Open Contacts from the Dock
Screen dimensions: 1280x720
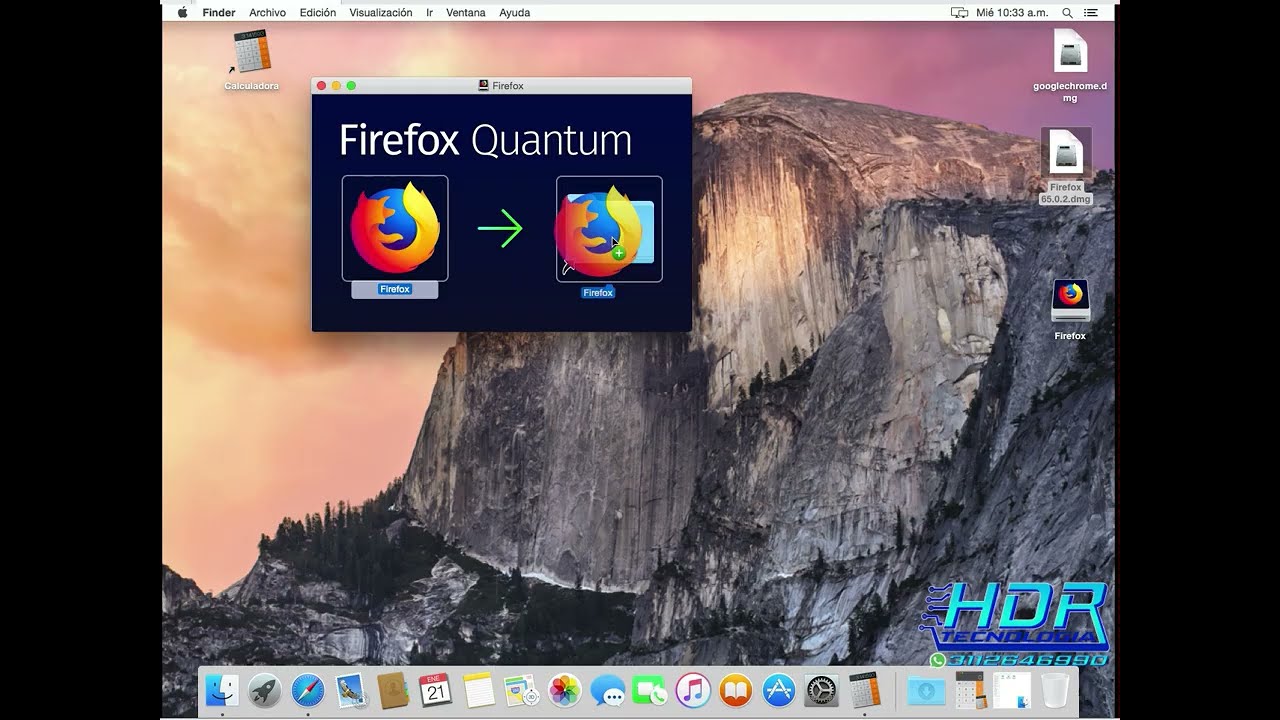pos(393,690)
